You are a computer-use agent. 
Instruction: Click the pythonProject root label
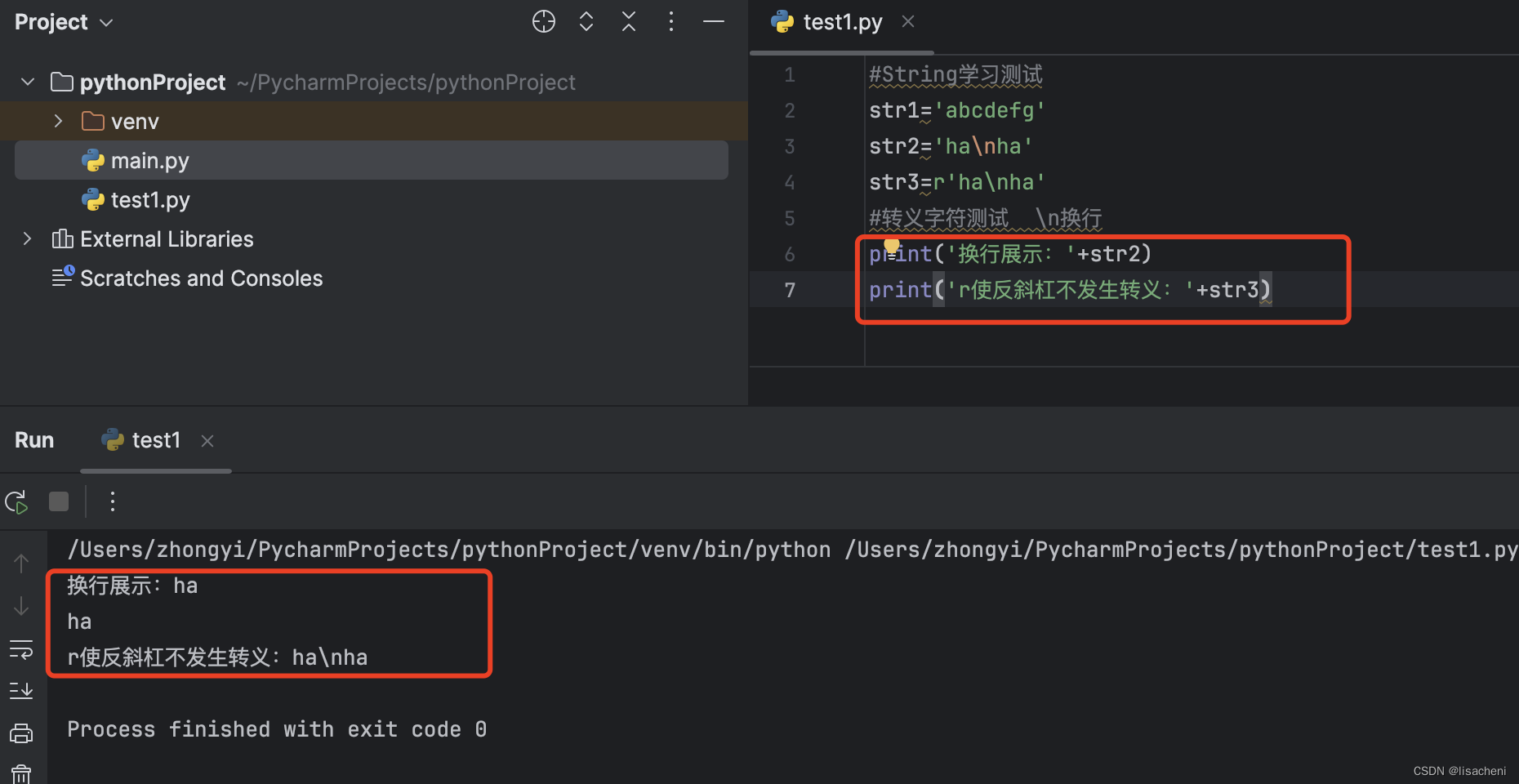coord(152,82)
